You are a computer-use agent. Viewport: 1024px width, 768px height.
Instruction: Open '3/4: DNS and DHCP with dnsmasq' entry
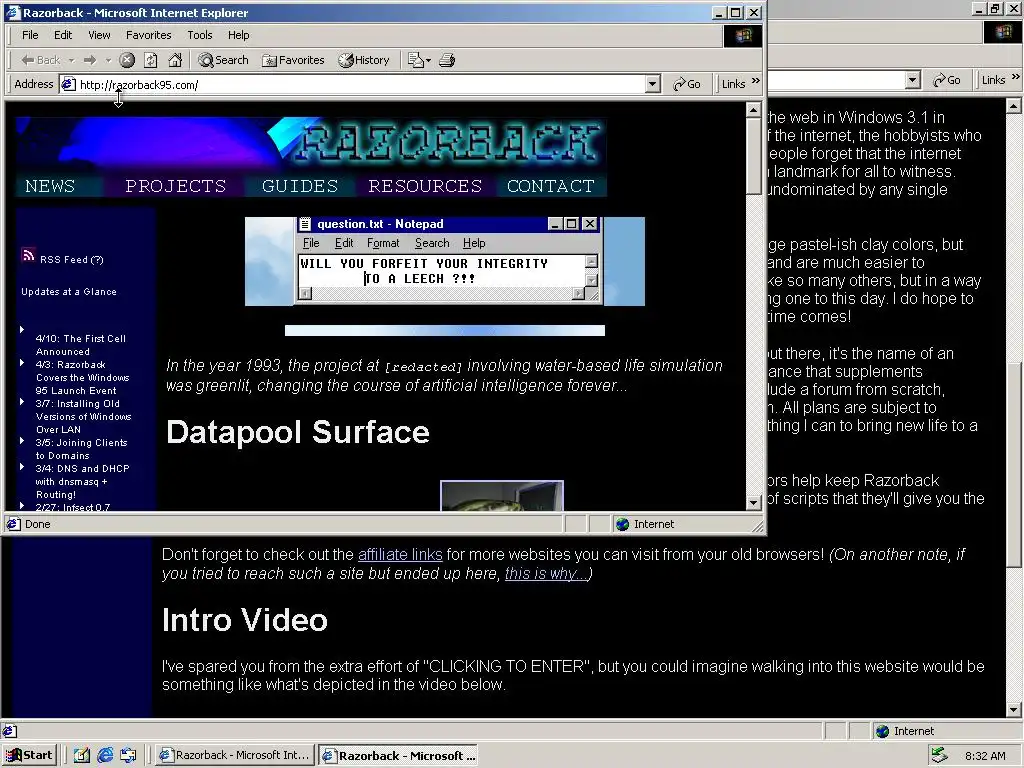tap(82, 481)
